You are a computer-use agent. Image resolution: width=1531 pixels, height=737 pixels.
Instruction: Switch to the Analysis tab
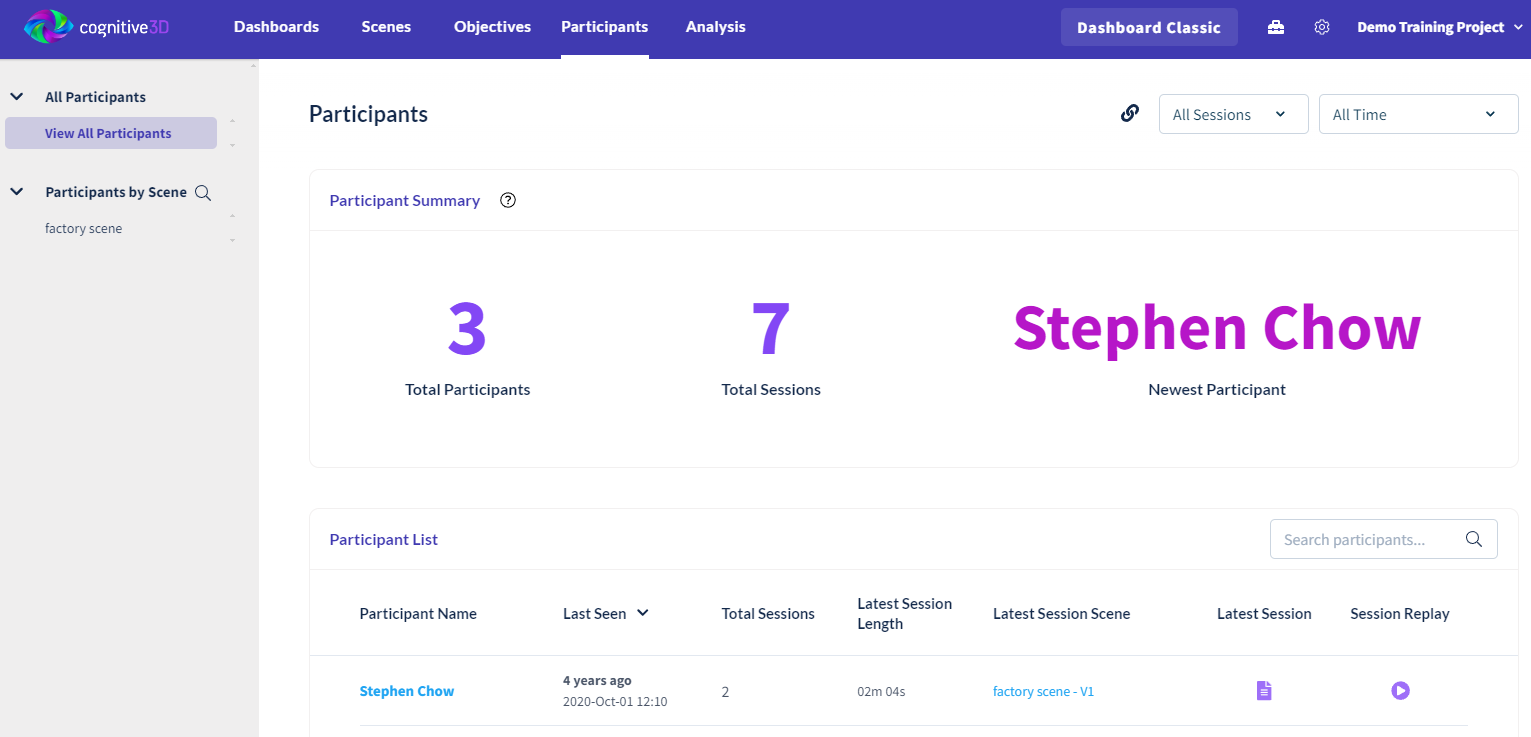(x=715, y=27)
